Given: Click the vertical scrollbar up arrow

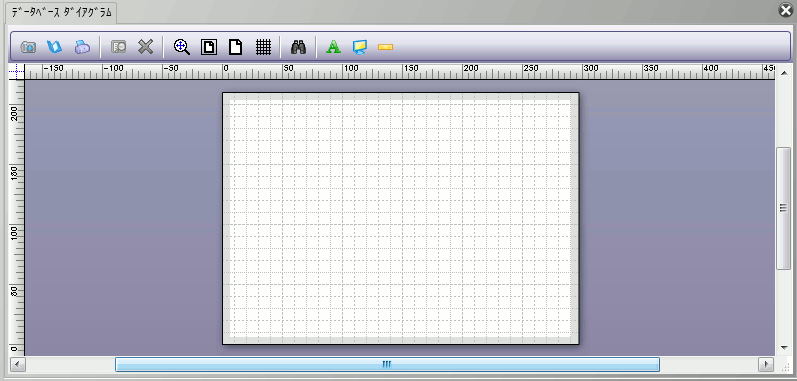Looking at the screenshot, I should pyautogui.click(x=784, y=73).
